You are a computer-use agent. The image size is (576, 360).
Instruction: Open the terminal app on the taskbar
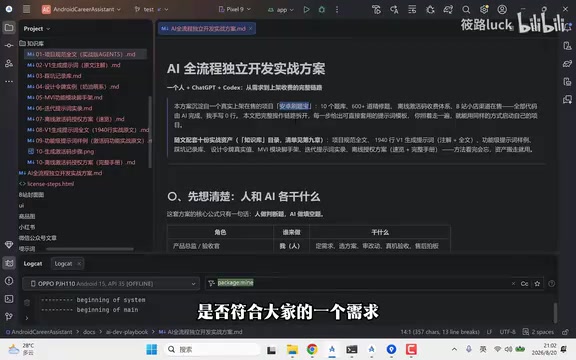point(352,349)
